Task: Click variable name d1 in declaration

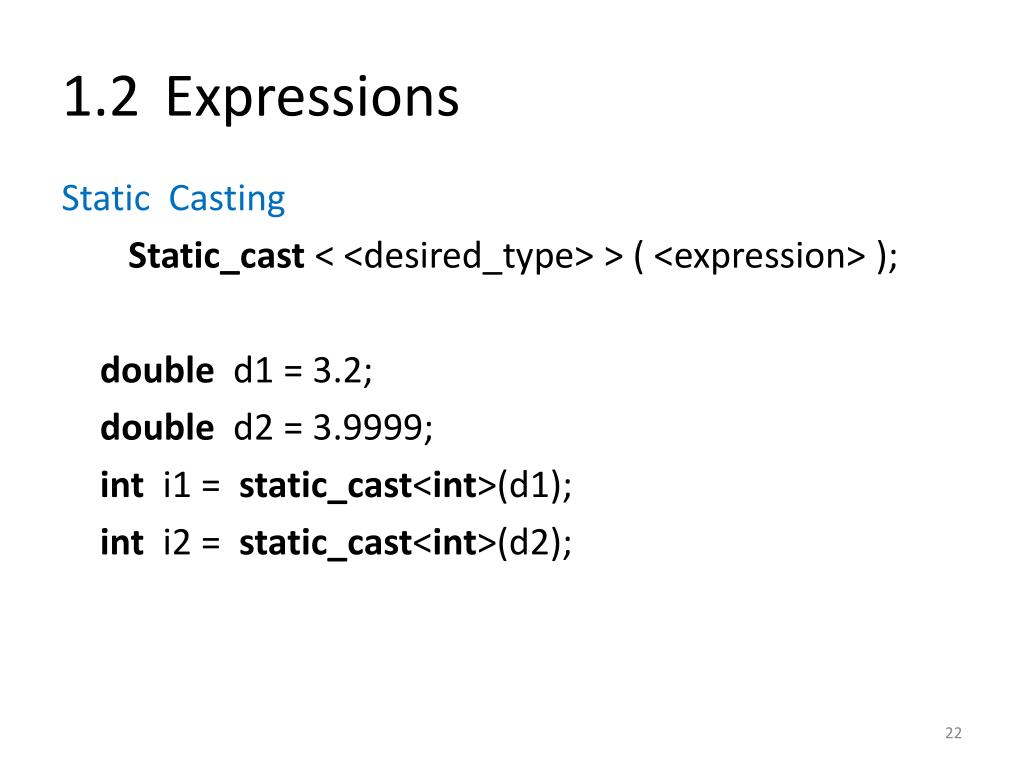Action: point(253,370)
